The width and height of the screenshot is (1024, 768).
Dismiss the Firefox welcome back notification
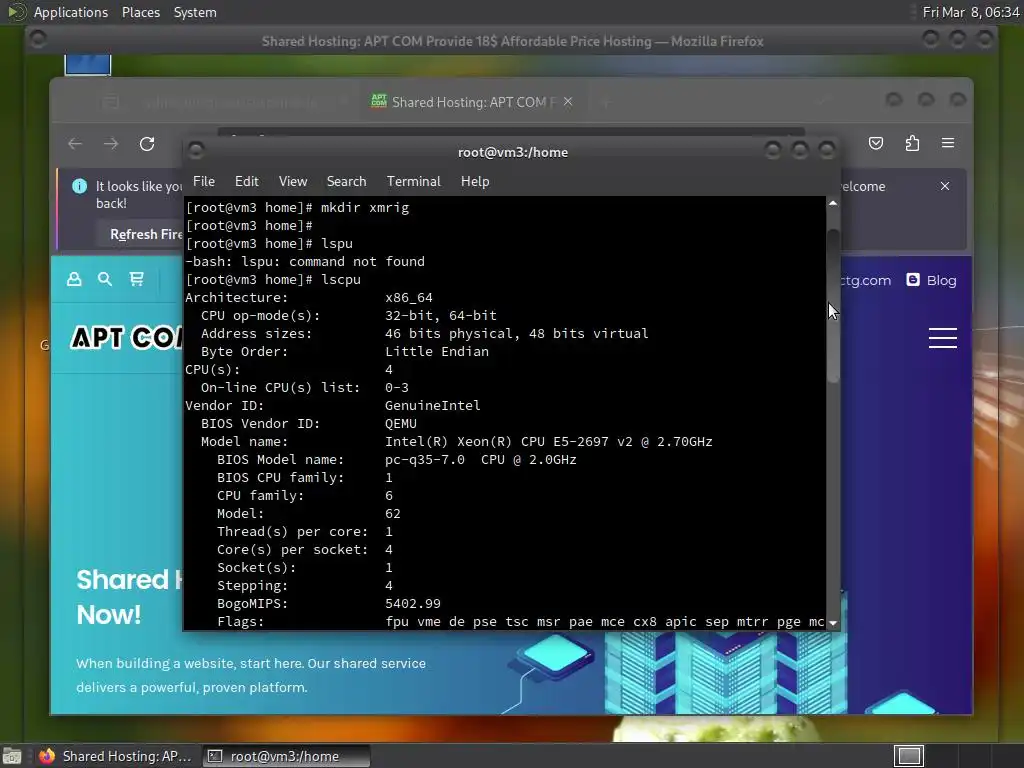(944, 186)
